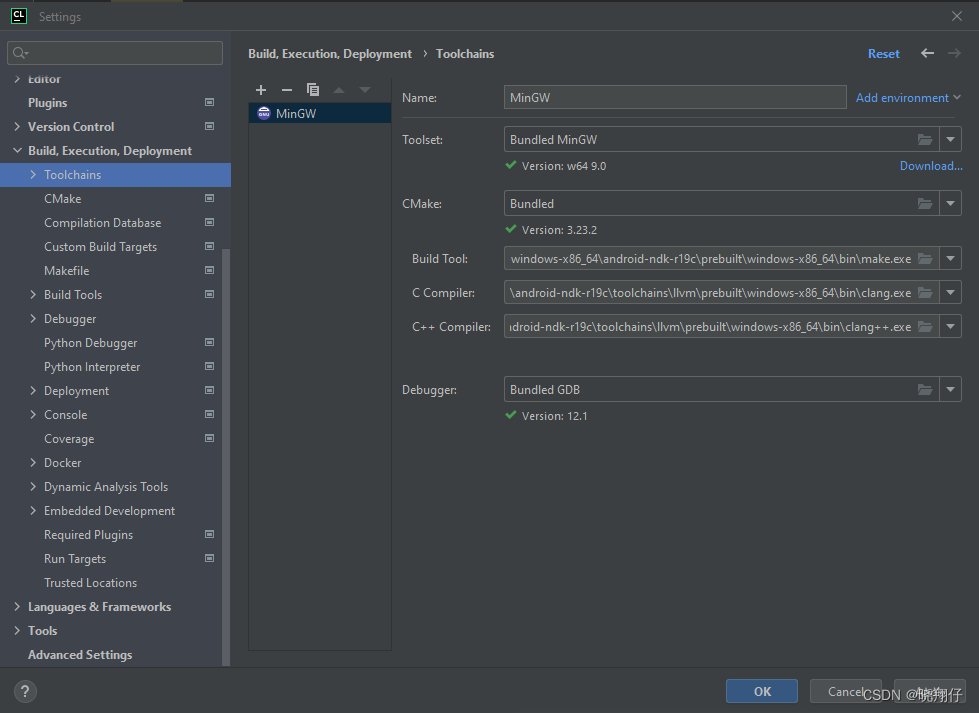
Task: Click Build, Execution, Deployment breadcrumb
Action: 330,54
